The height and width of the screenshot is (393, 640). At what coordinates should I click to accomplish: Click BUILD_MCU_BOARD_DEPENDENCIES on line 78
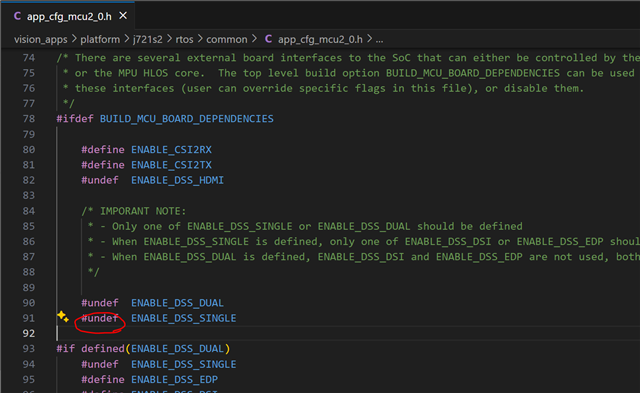coord(187,119)
